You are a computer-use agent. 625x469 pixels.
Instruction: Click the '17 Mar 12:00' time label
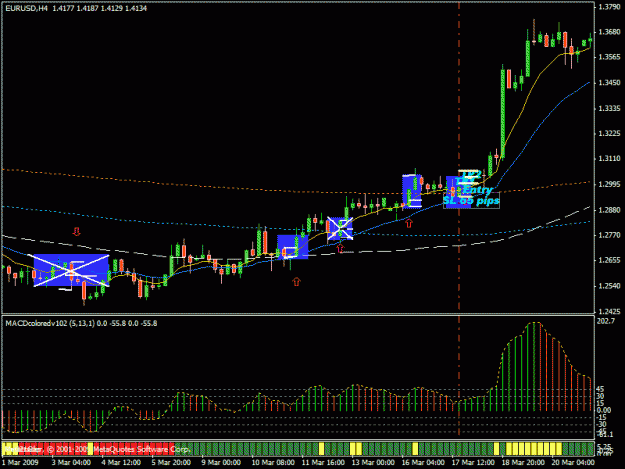(474, 463)
